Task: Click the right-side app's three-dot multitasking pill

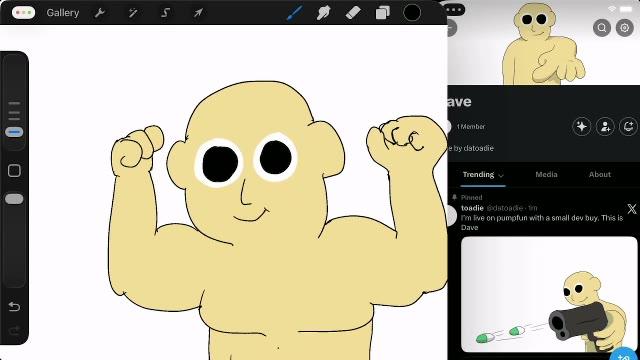Action: [x=455, y=10]
